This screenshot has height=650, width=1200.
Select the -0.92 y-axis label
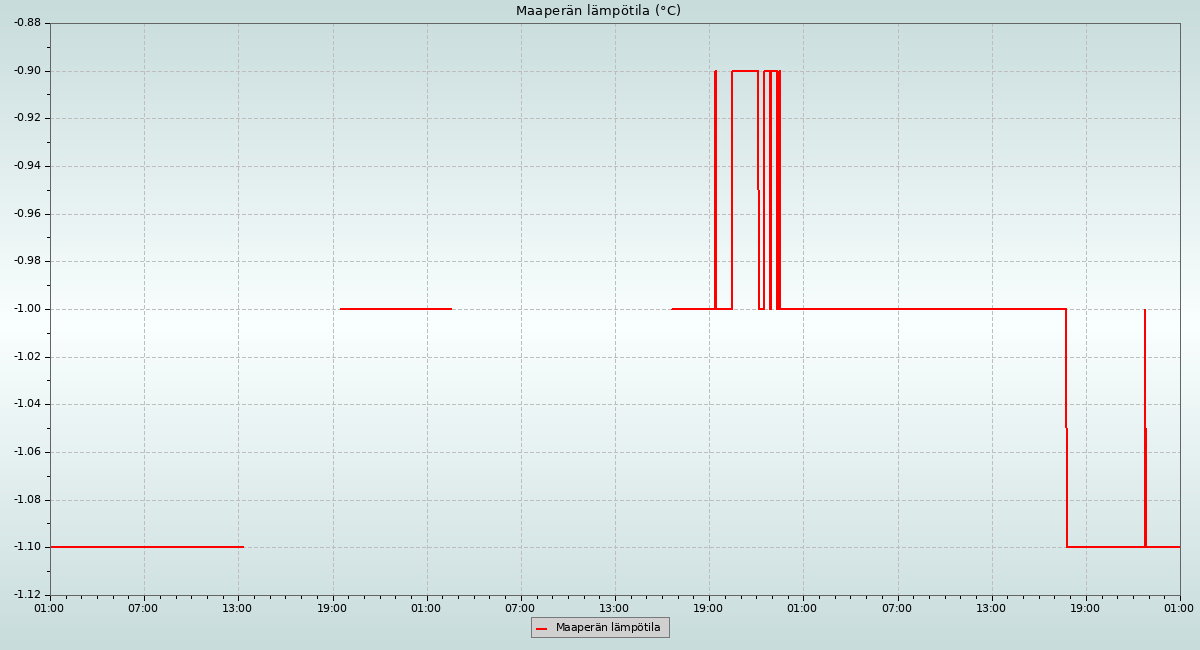point(25,118)
